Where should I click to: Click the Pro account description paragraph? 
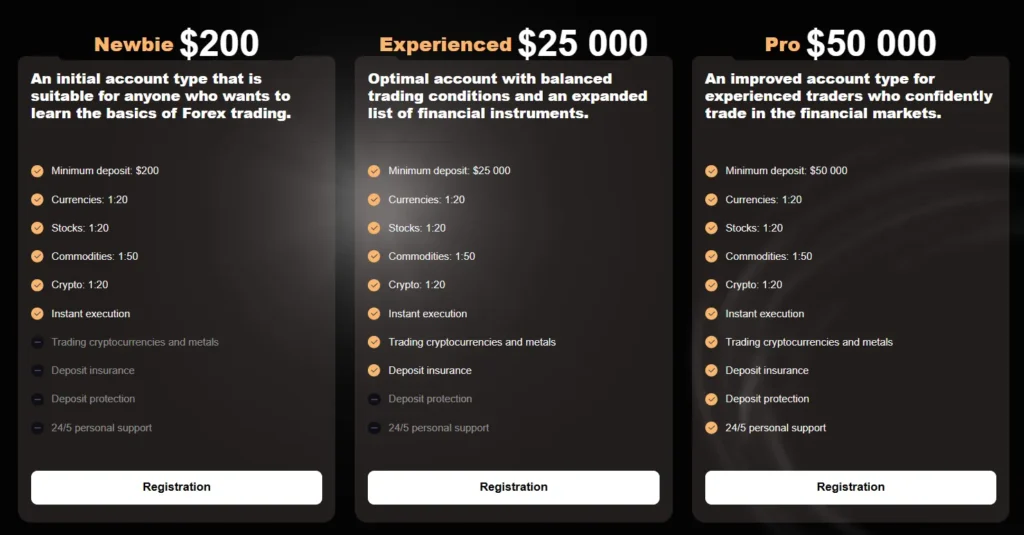848,96
